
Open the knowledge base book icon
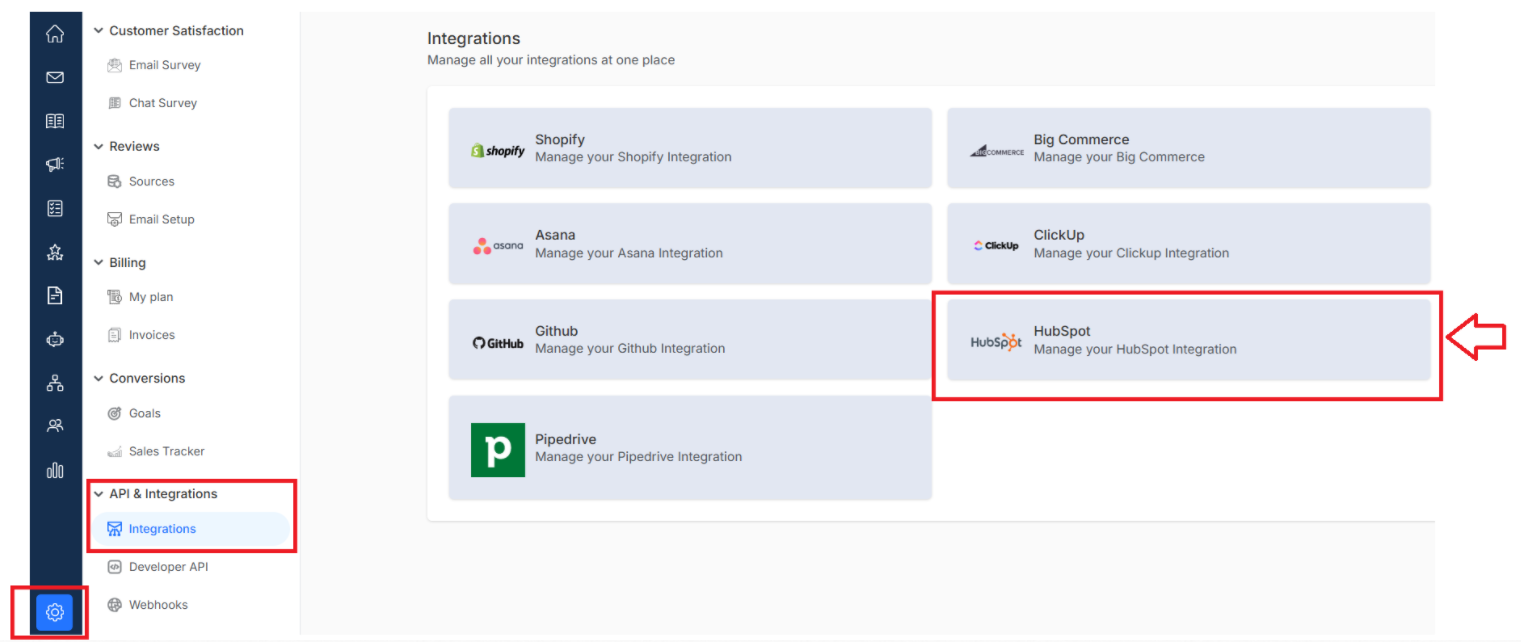[55, 121]
